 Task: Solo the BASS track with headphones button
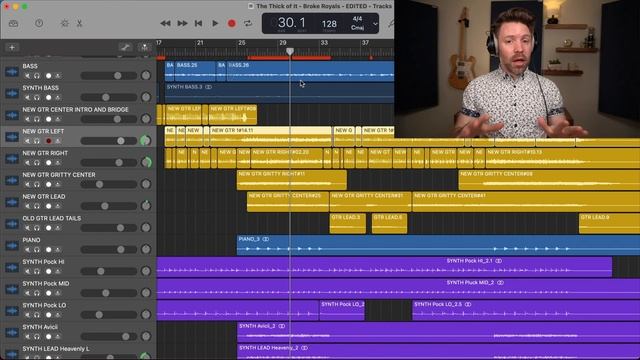point(37,76)
